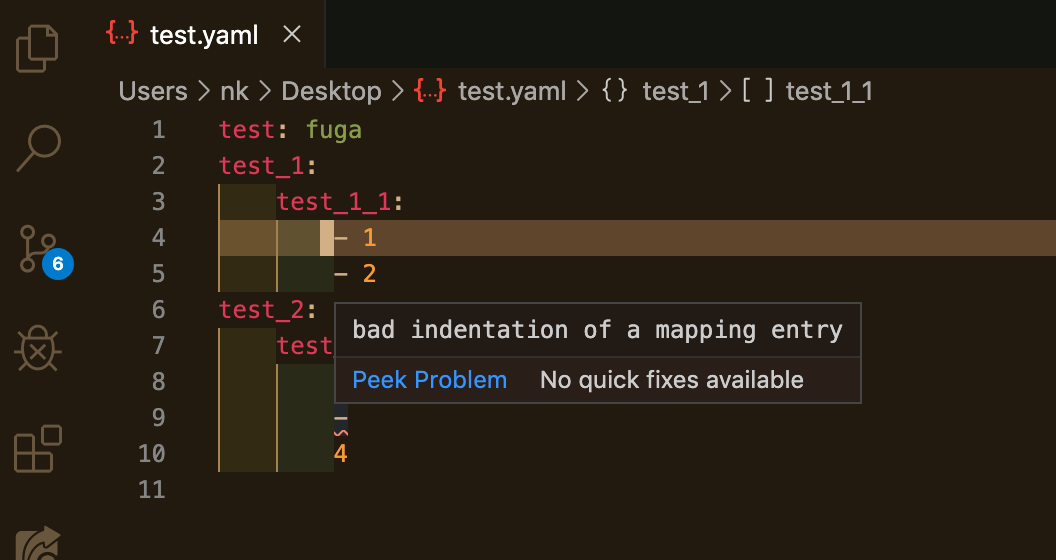Screen dimensions: 1056x560
Task: Click the 'test' key on line 1
Action: click(246, 129)
